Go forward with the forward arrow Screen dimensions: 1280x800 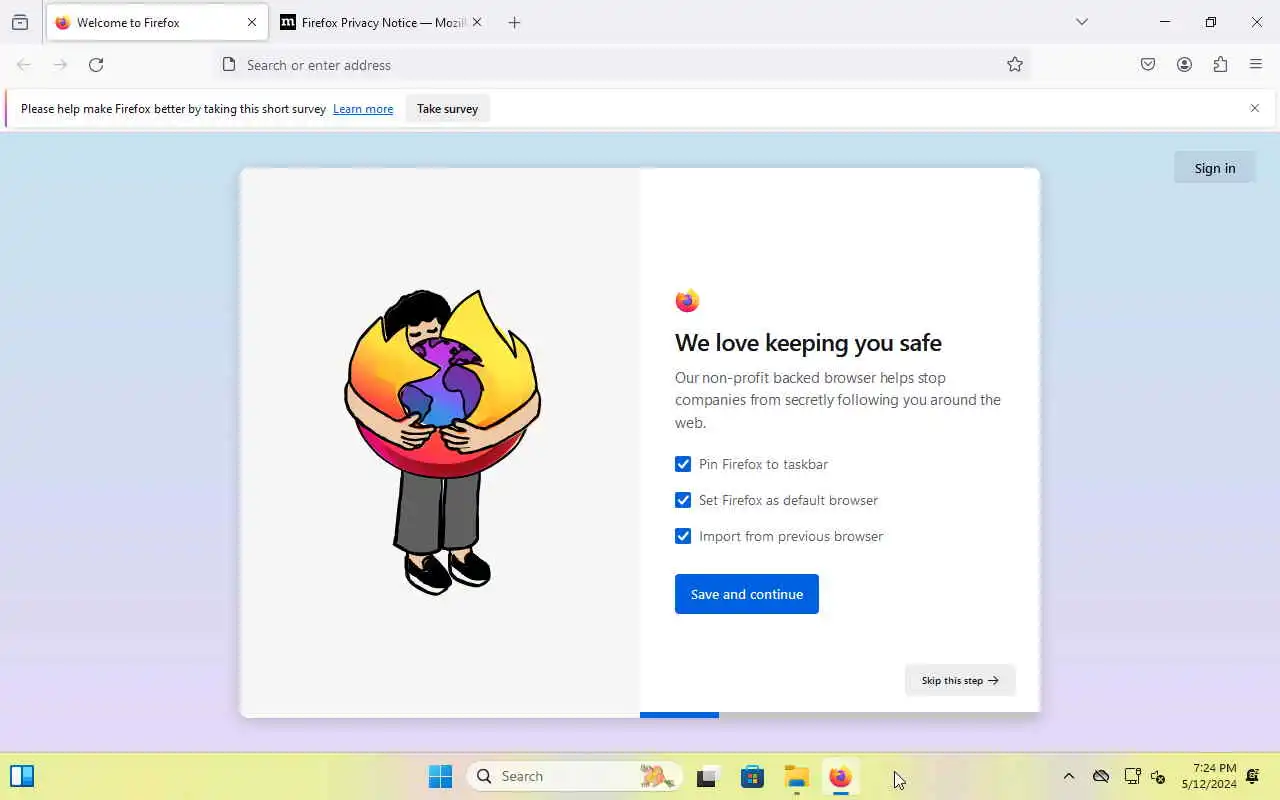tap(60, 65)
